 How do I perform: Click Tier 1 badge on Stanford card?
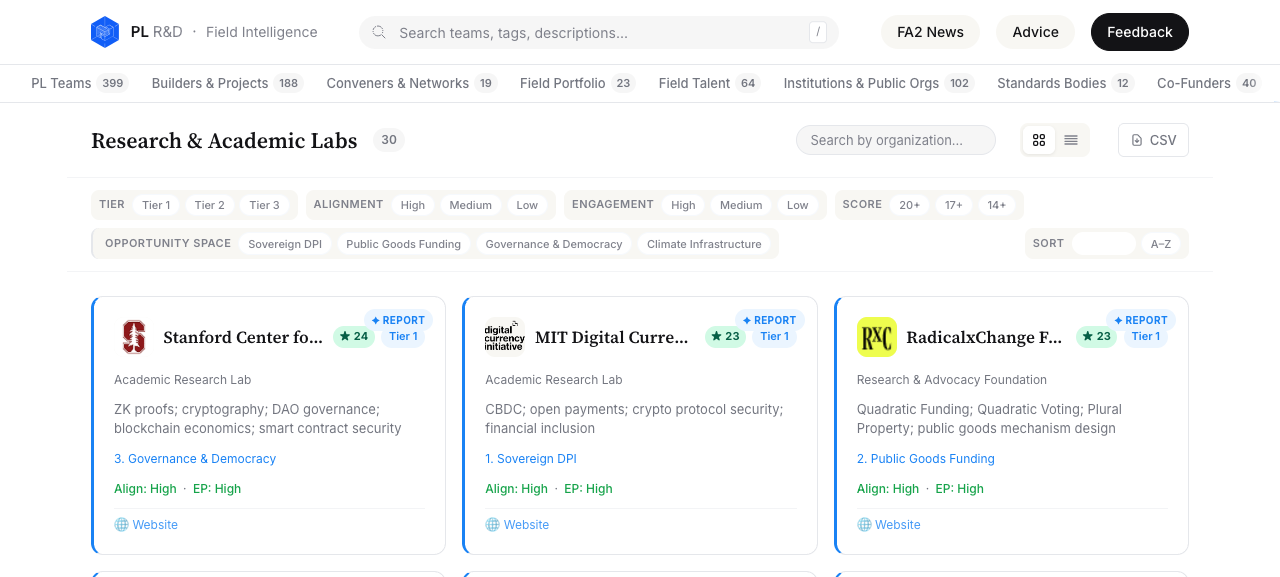tap(403, 337)
